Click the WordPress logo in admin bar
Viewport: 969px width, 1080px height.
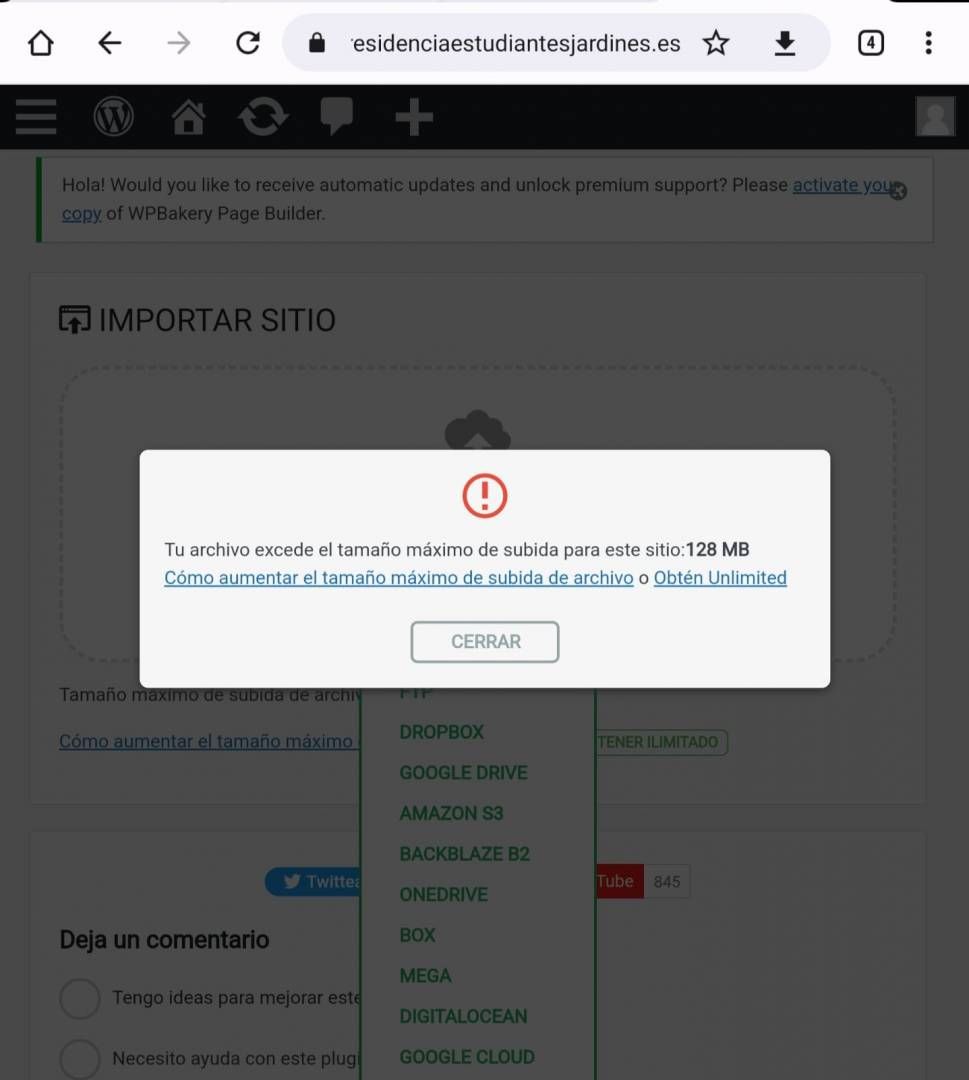pos(114,116)
